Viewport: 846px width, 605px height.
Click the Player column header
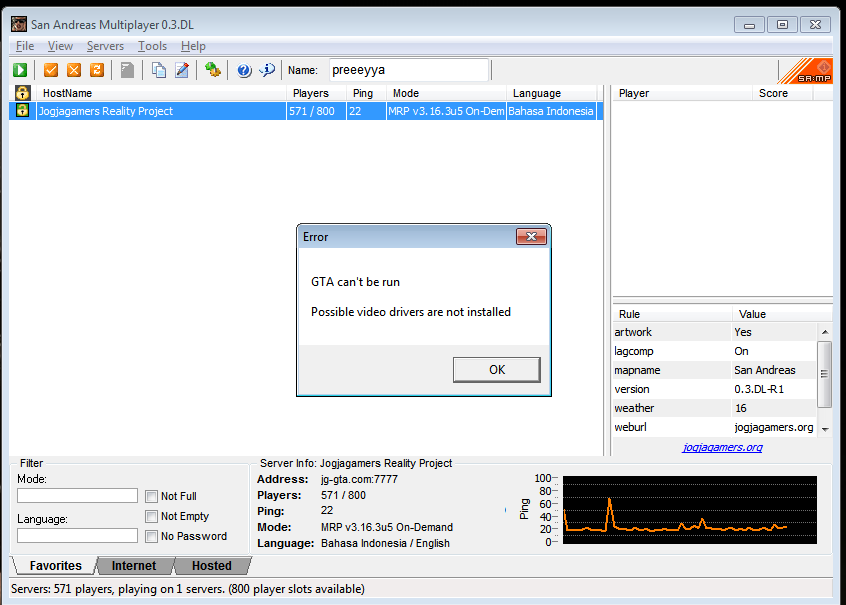pyautogui.click(x=682, y=93)
